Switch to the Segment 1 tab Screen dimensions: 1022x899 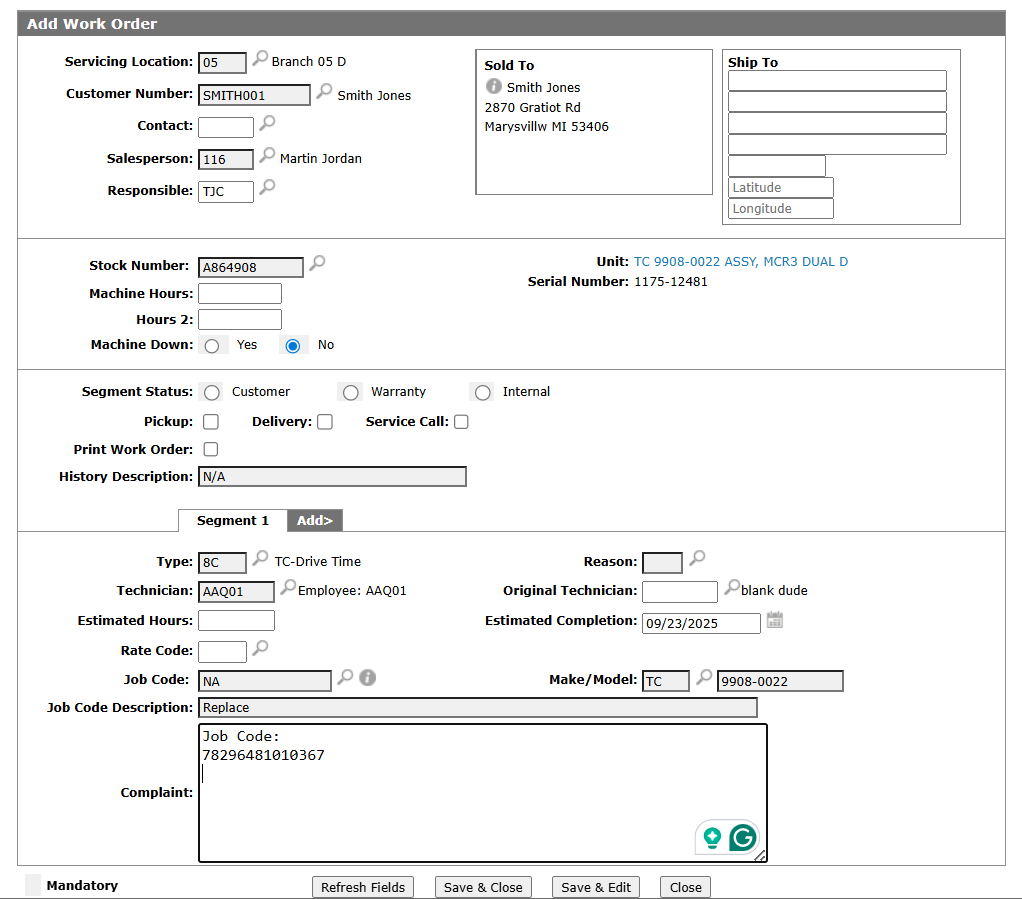point(232,521)
